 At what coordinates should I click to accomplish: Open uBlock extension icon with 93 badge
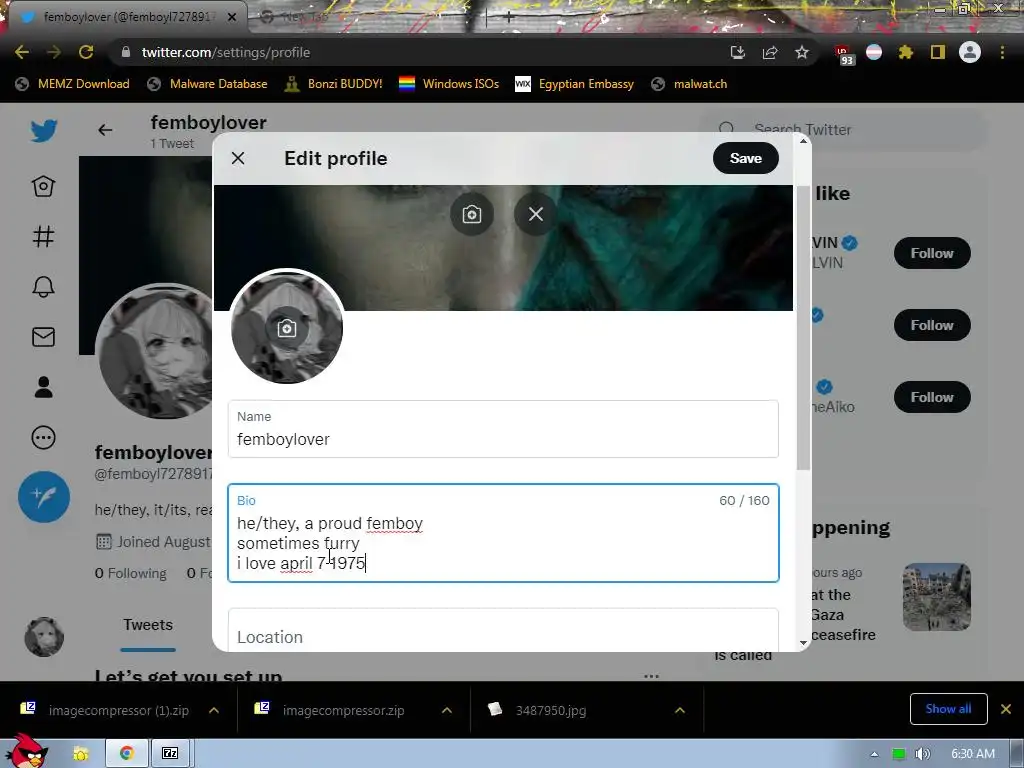(843, 54)
